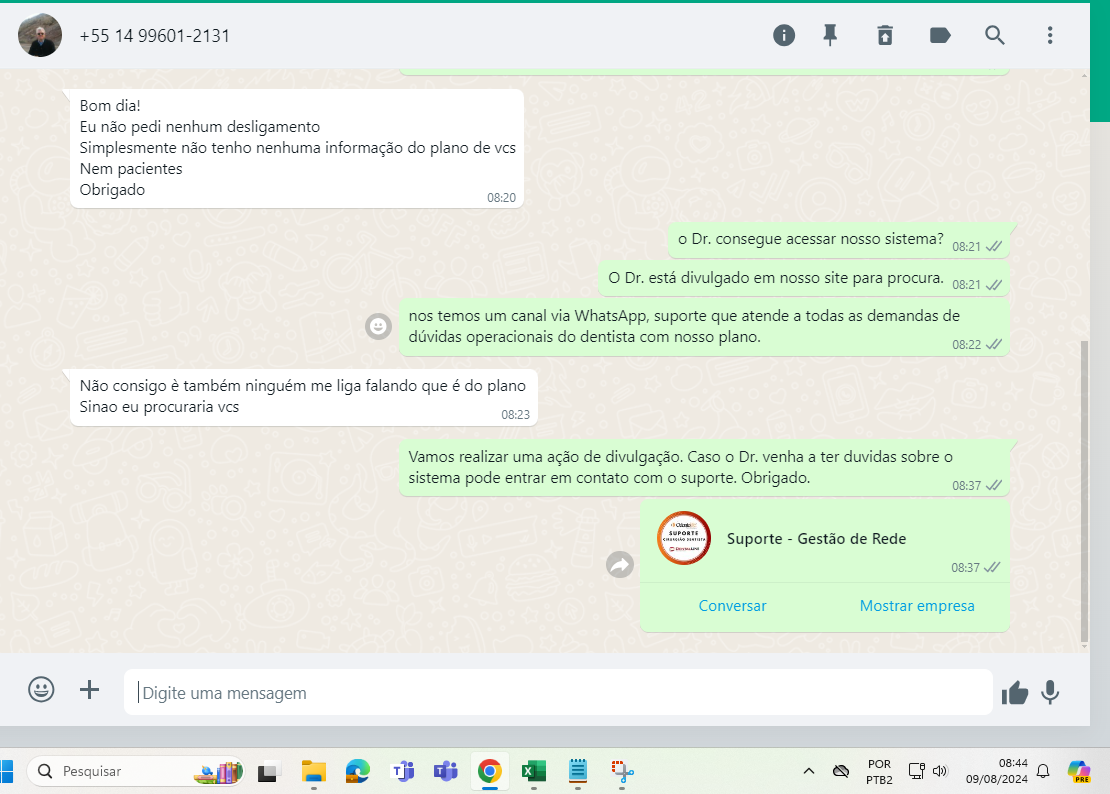This screenshot has width=1110, height=794.
Task: Send a thumbs-up with the like icon
Action: pyautogui.click(x=1015, y=692)
